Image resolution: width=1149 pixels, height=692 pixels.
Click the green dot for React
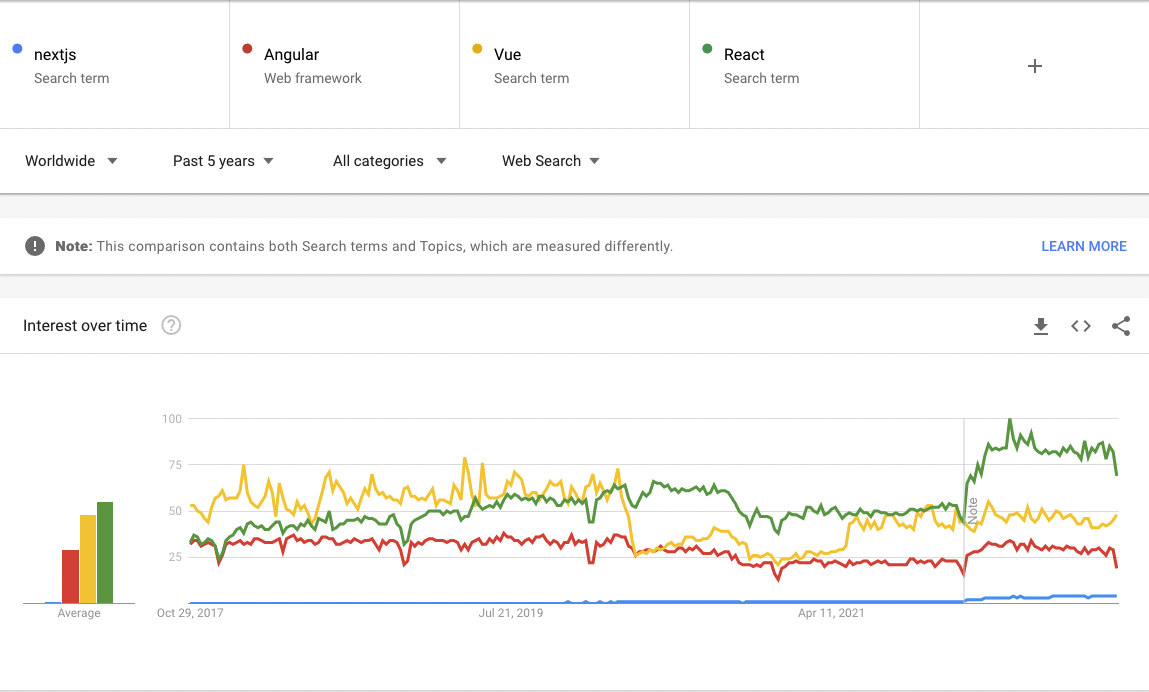click(x=707, y=49)
